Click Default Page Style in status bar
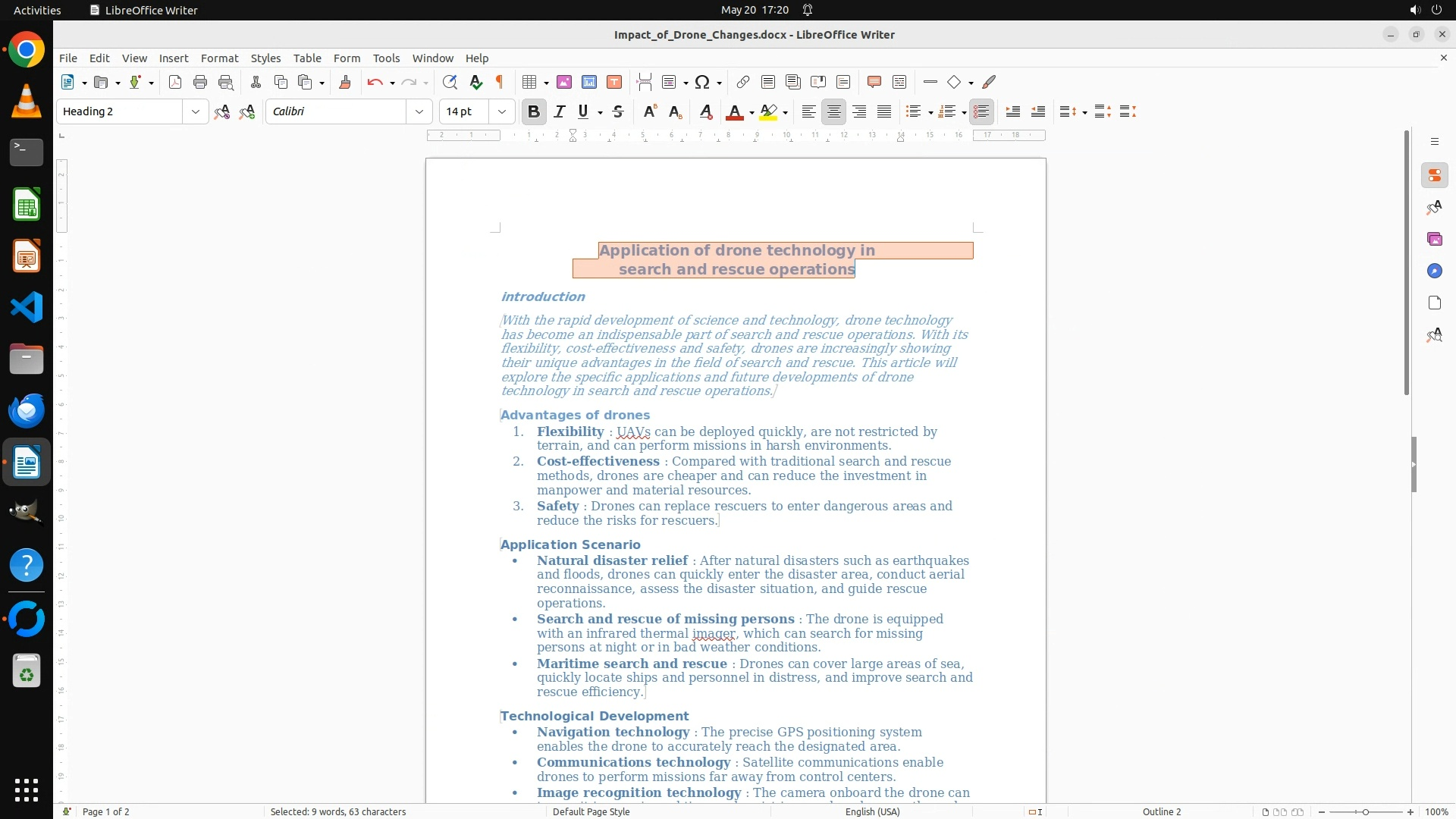Image resolution: width=1456 pixels, height=819 pixels. click(591, 811)
